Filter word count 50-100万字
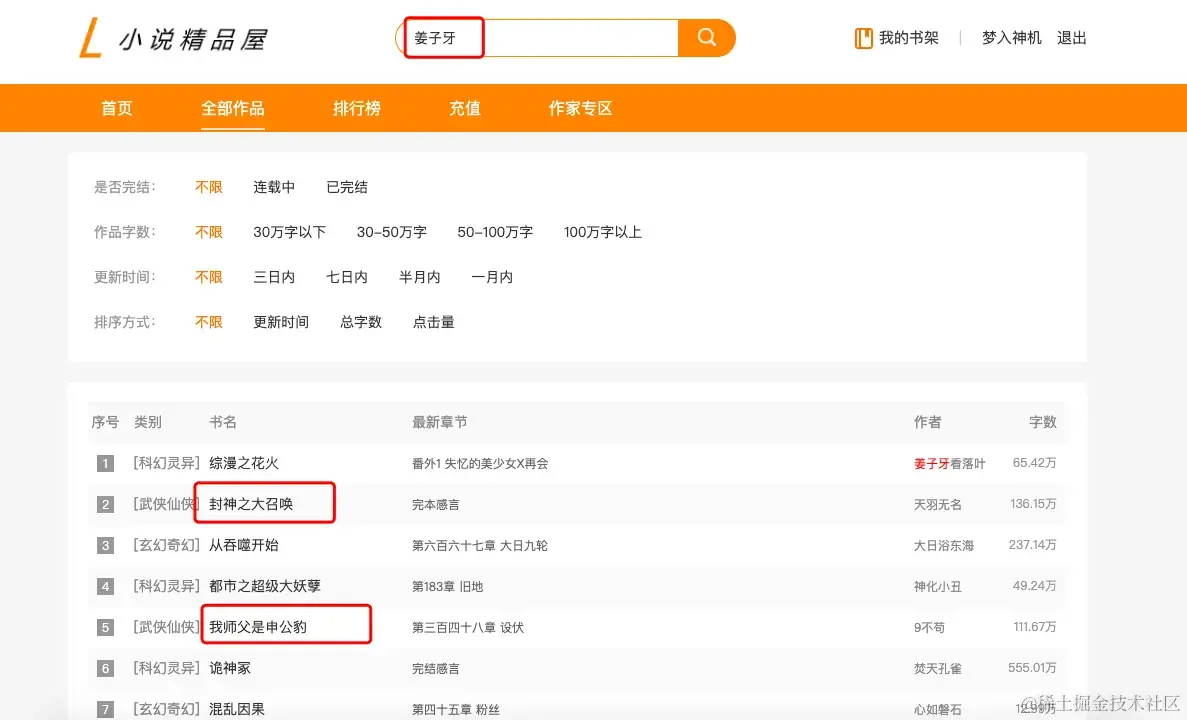1187x720 pixels. [495, 232]
